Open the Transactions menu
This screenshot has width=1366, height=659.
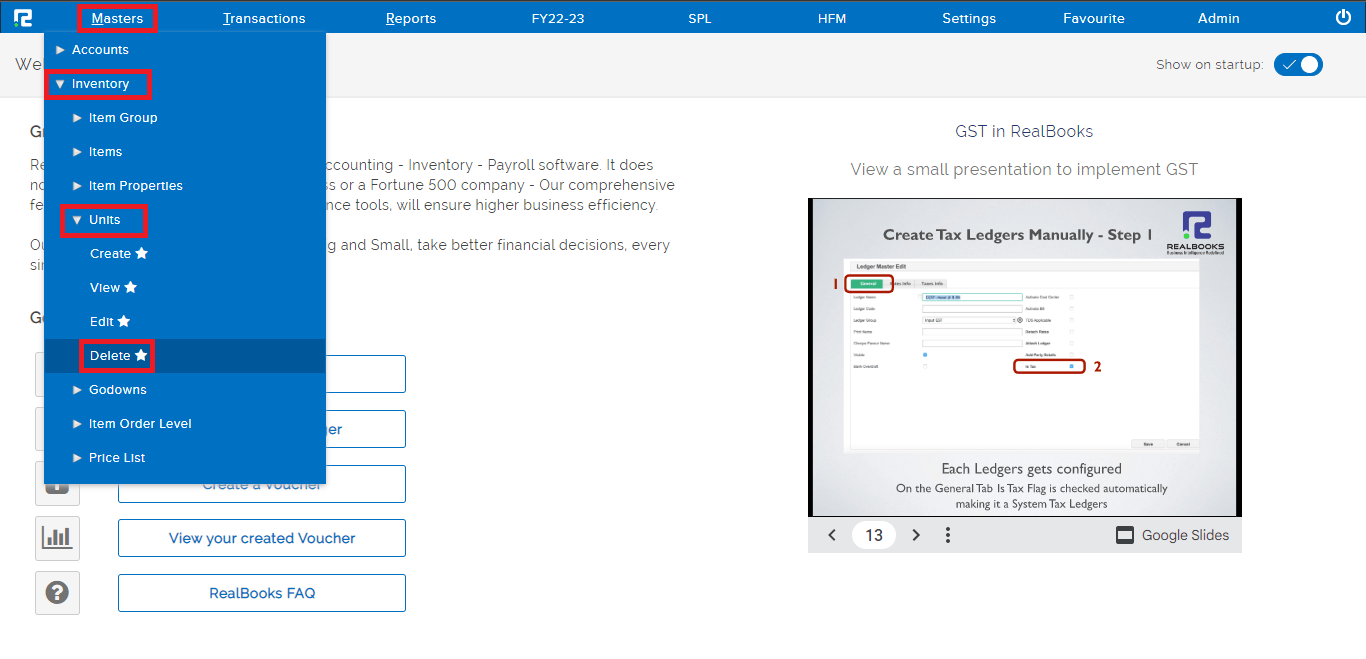point(264,18)
